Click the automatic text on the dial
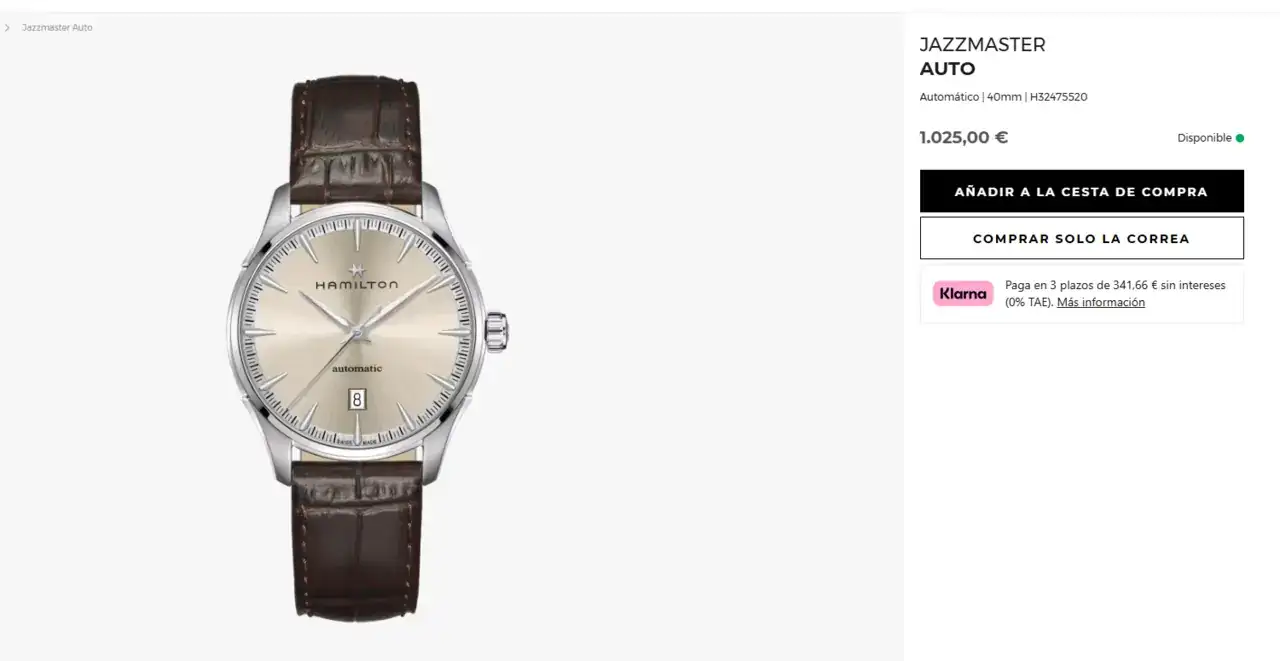1280x661 pixels. 357,369
